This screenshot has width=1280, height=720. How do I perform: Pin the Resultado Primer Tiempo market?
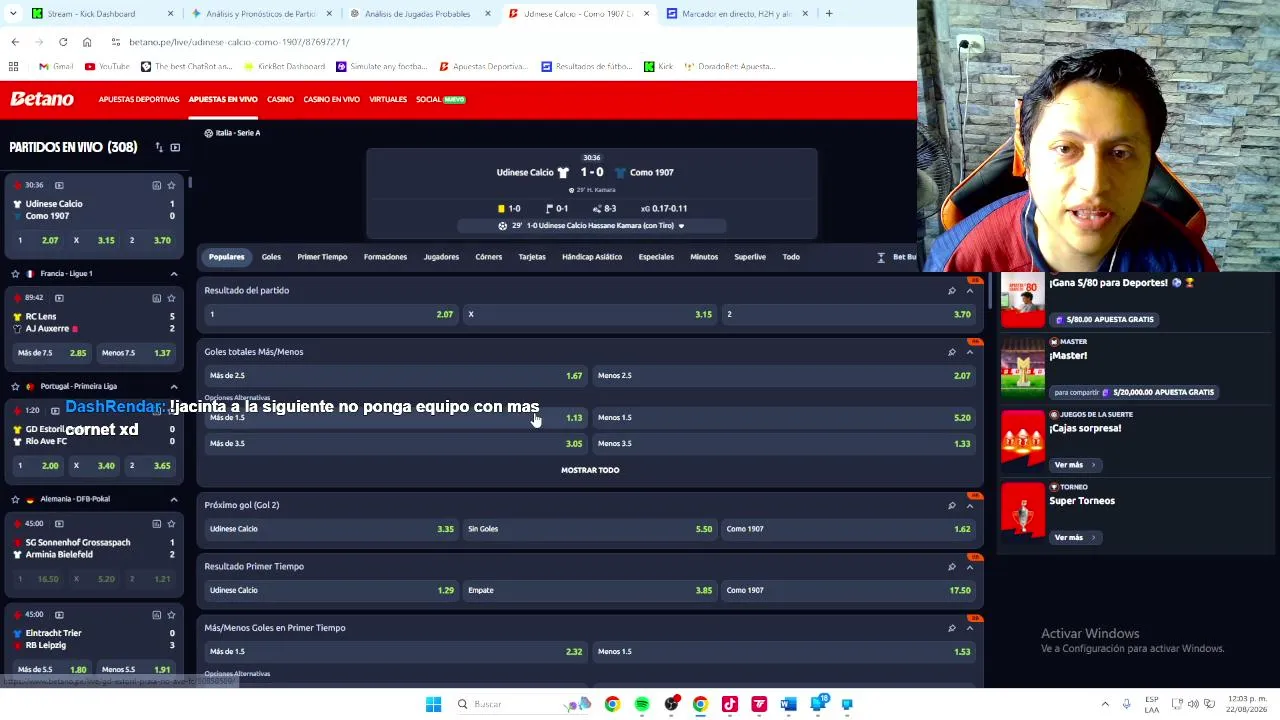pyautogui.click(x=951, y=567)
